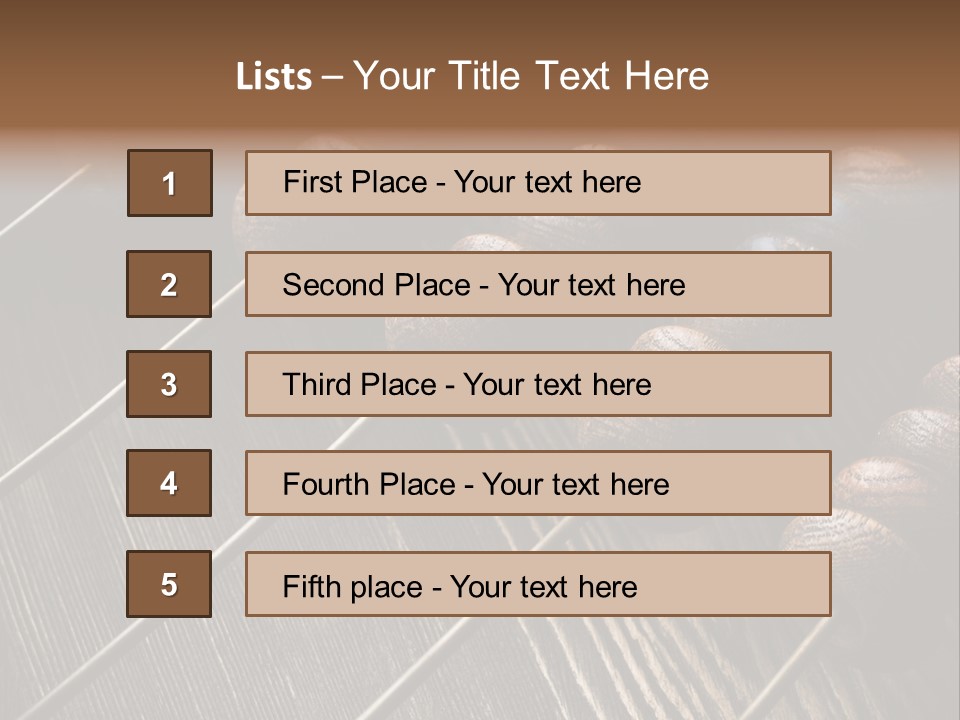Click the brown number 3 box
This screenshot has height=720, width=960.
click(x=169, y=384)
